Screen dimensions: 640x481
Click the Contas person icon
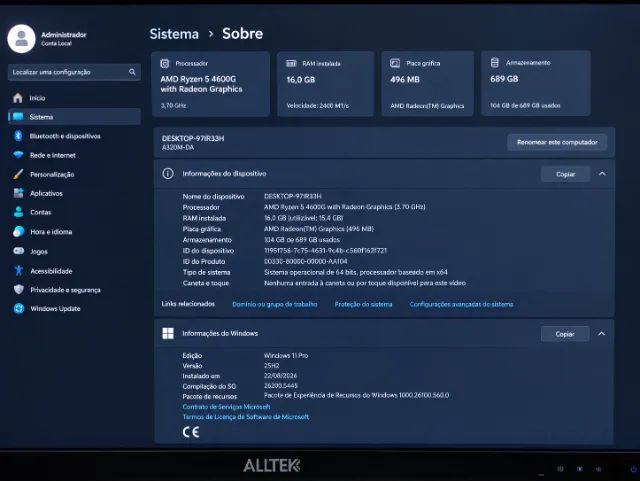tap(18, 212)
